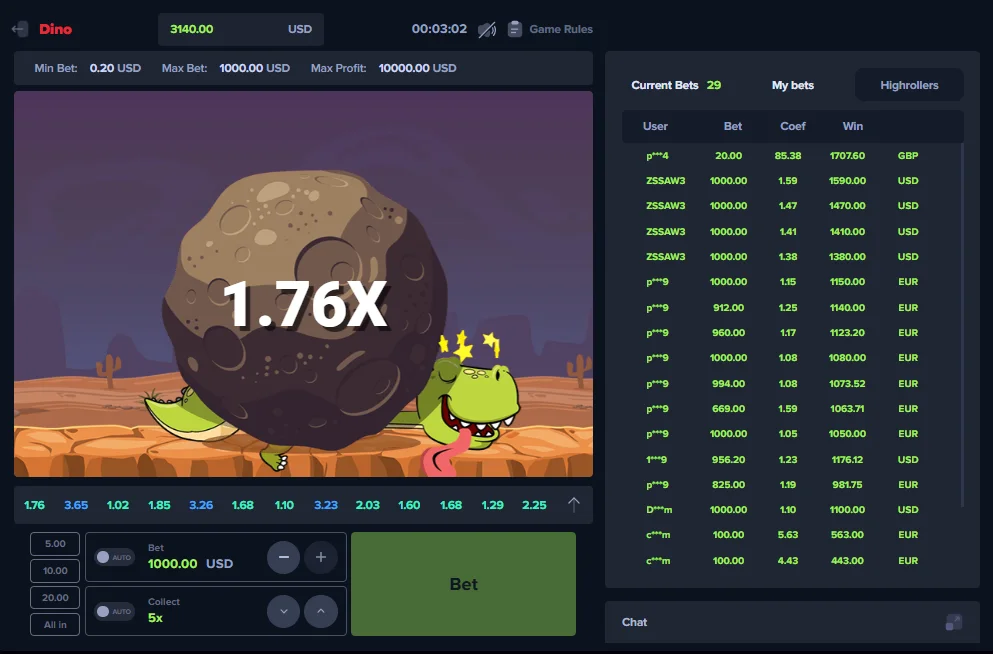Click the User column header
Image resolution: width=993 pixels, height=654 pixels.
point(655,126)
